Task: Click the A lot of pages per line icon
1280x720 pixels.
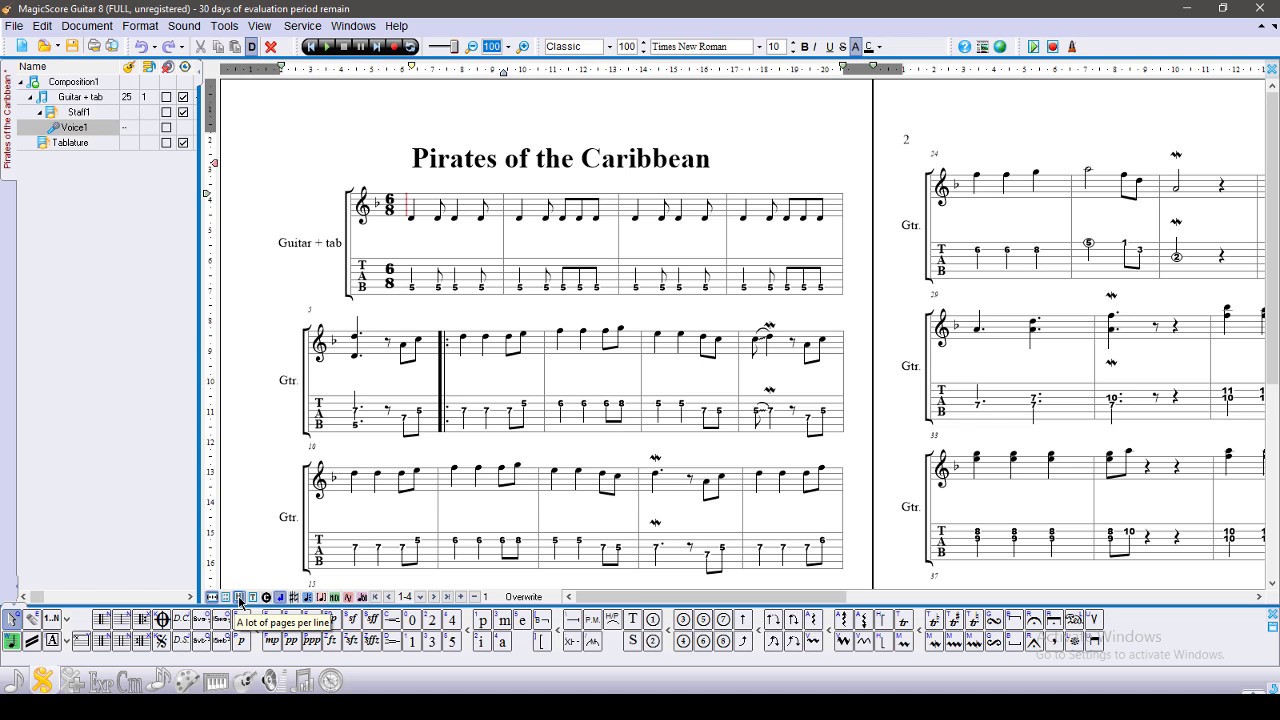Action: [239, 597]
